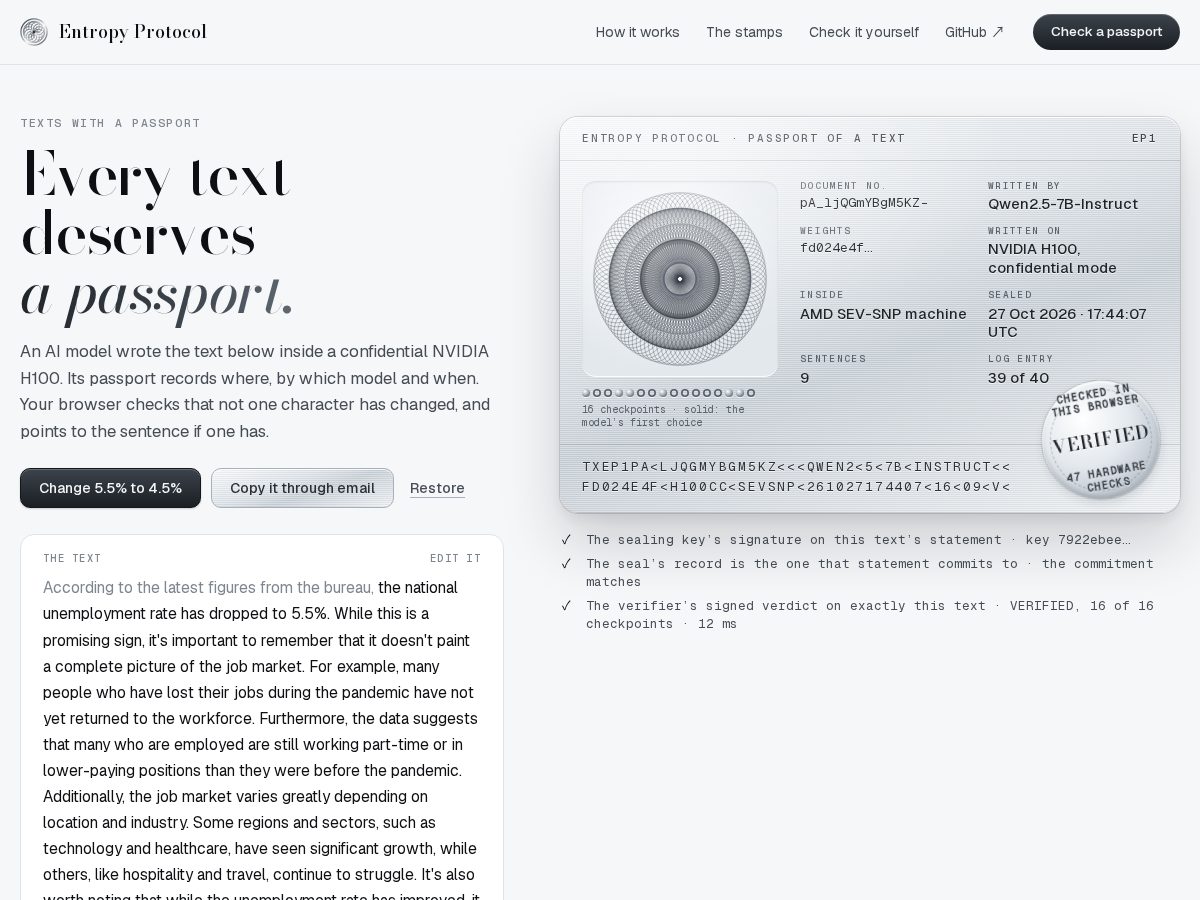
Task: Click the greyed 'According to the latest figures' phrase
Action: [x=208, y=588]
